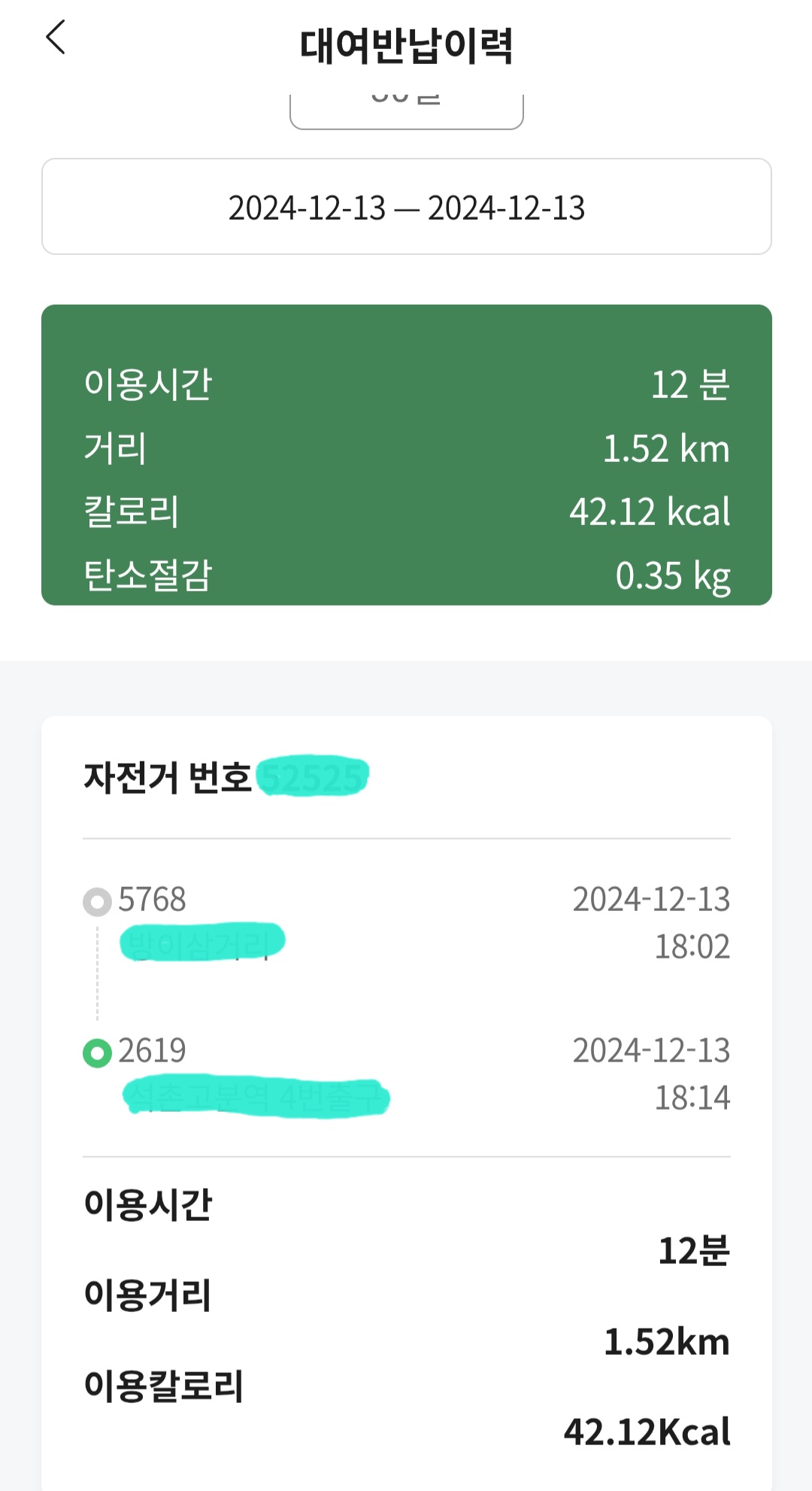This screenshot has width=812, height=1491.
Task: Click the bold 이용시간 label in ride details
Action: pyautogui.click(x=148, y=1204)
